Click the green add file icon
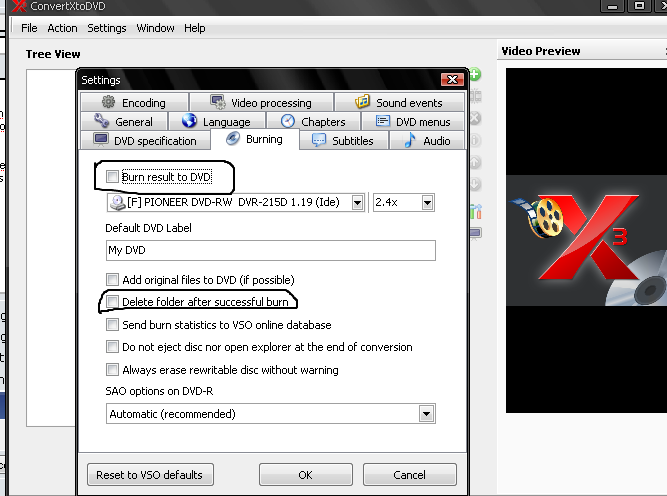The image size is (667, 496). tap(475, 74)
